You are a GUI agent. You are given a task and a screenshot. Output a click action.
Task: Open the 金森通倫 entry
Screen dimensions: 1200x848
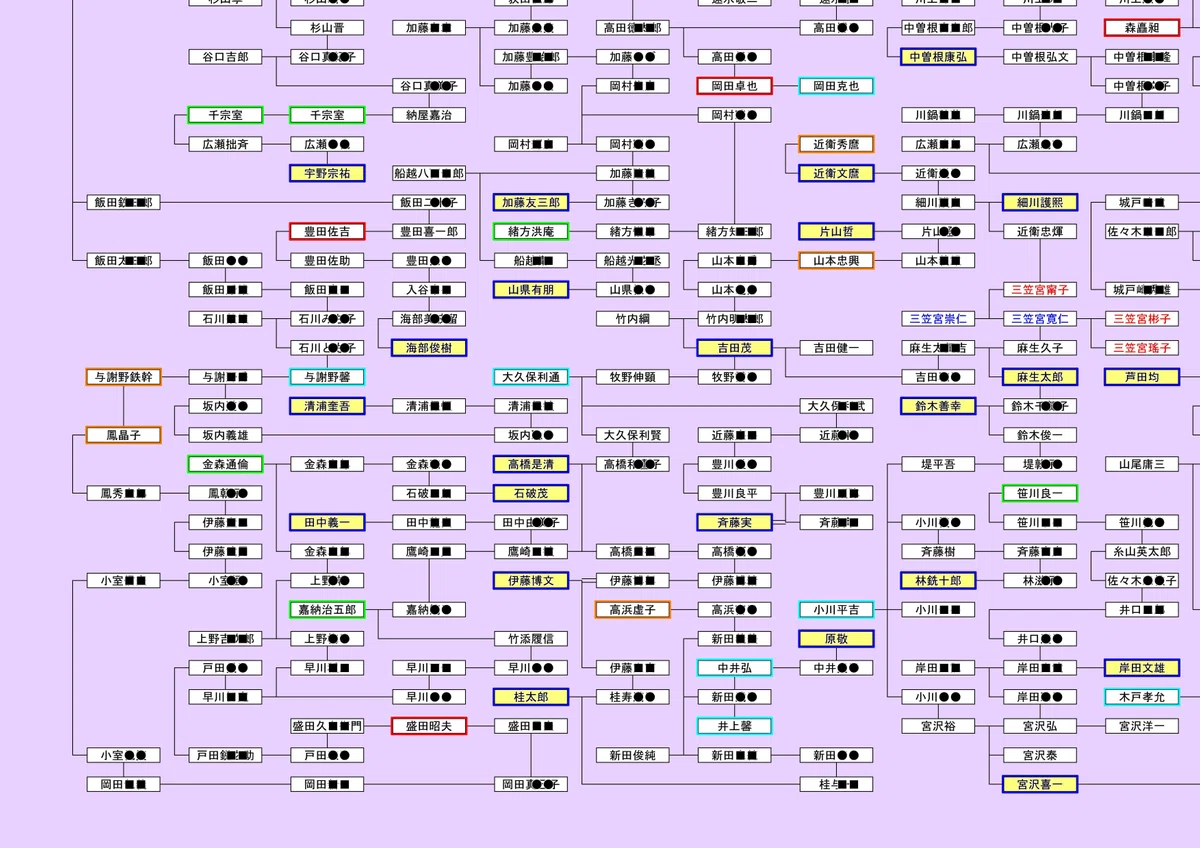[x=226, y=464]
